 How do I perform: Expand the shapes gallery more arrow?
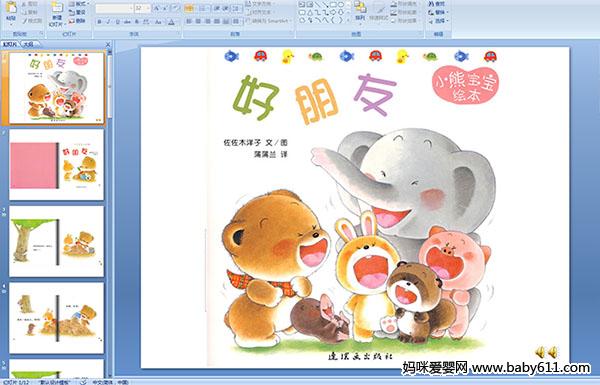point(348,20)
